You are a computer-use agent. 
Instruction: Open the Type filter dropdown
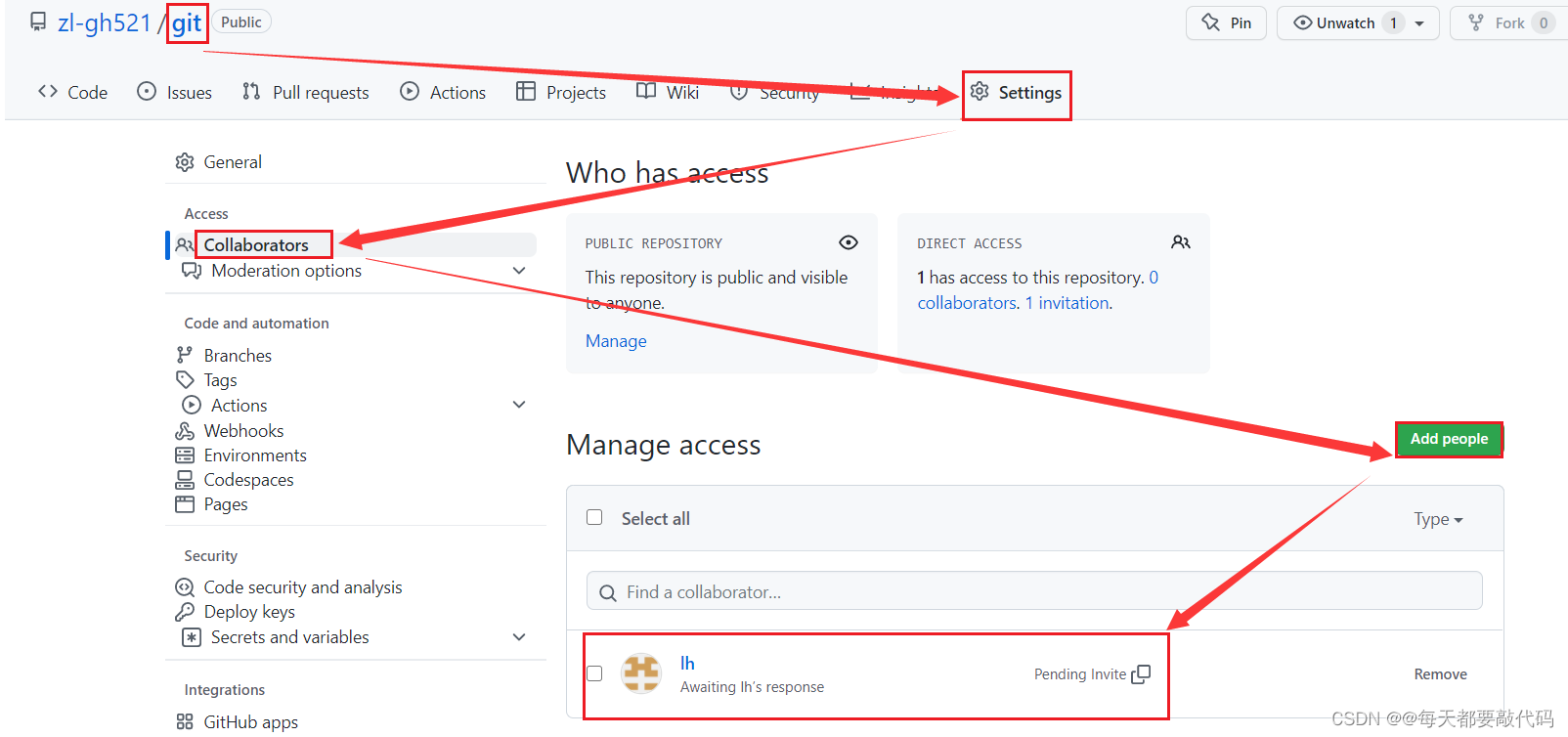click(1438, 519)
